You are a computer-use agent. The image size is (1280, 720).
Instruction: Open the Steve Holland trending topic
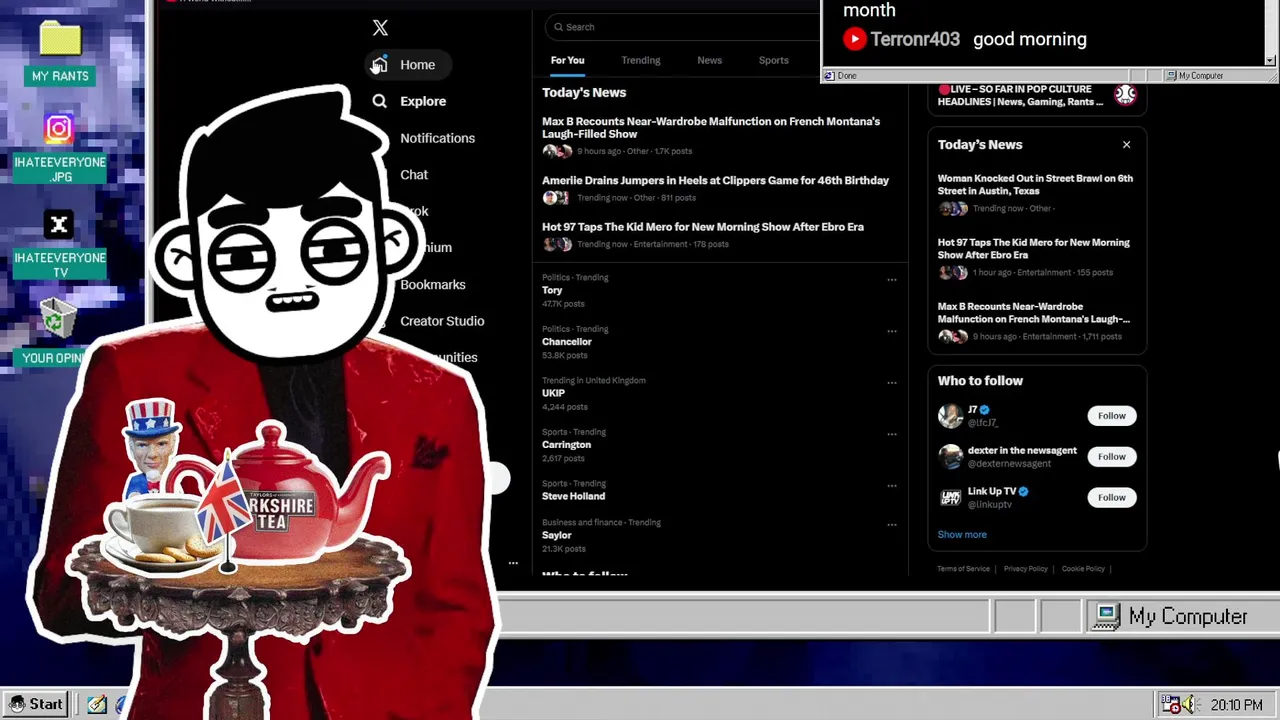pyautogui.click(x=573, y=496)
